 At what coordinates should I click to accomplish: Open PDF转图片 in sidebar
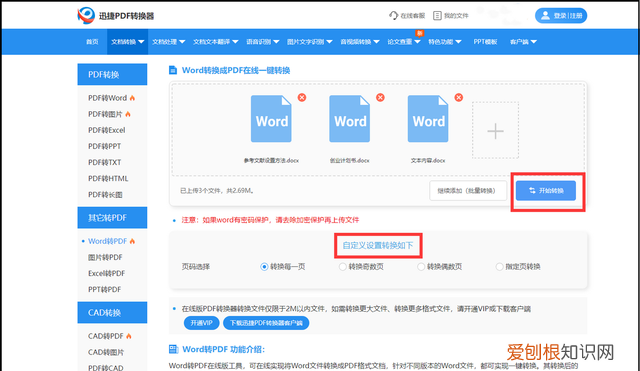pyautogui.click(x=105, y=114)
